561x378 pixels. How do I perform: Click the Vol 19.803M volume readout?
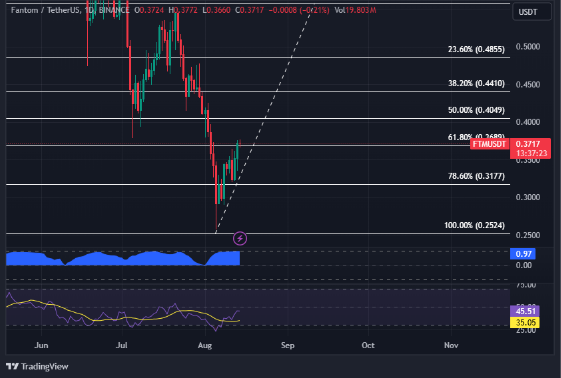(355, 10)
